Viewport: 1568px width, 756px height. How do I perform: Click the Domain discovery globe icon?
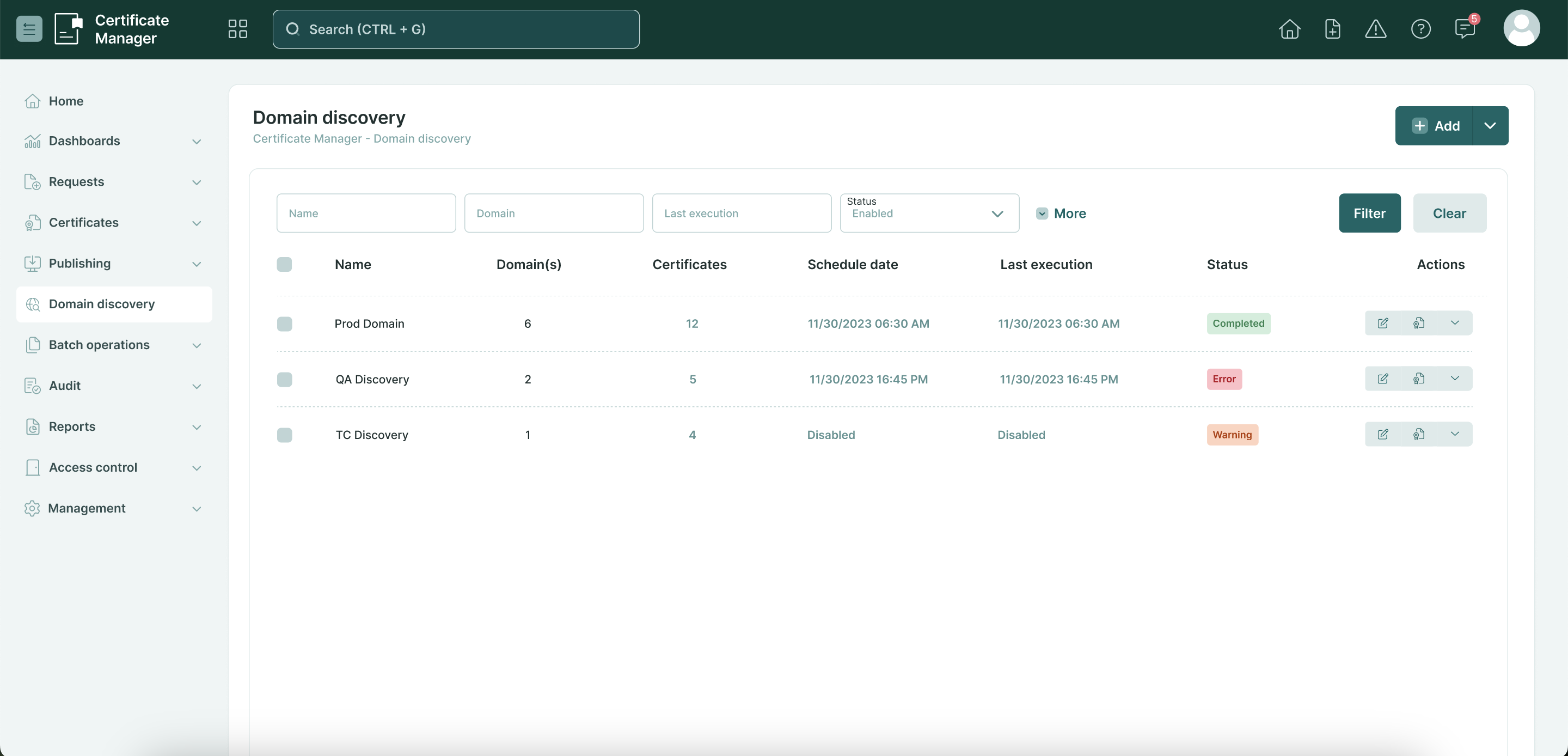pos(32,304)
